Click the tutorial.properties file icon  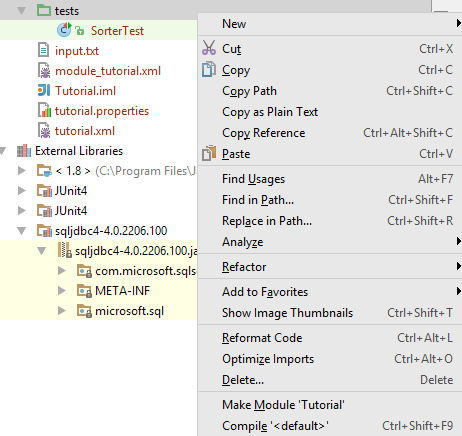pyautogui.click(x=44, y=111)
